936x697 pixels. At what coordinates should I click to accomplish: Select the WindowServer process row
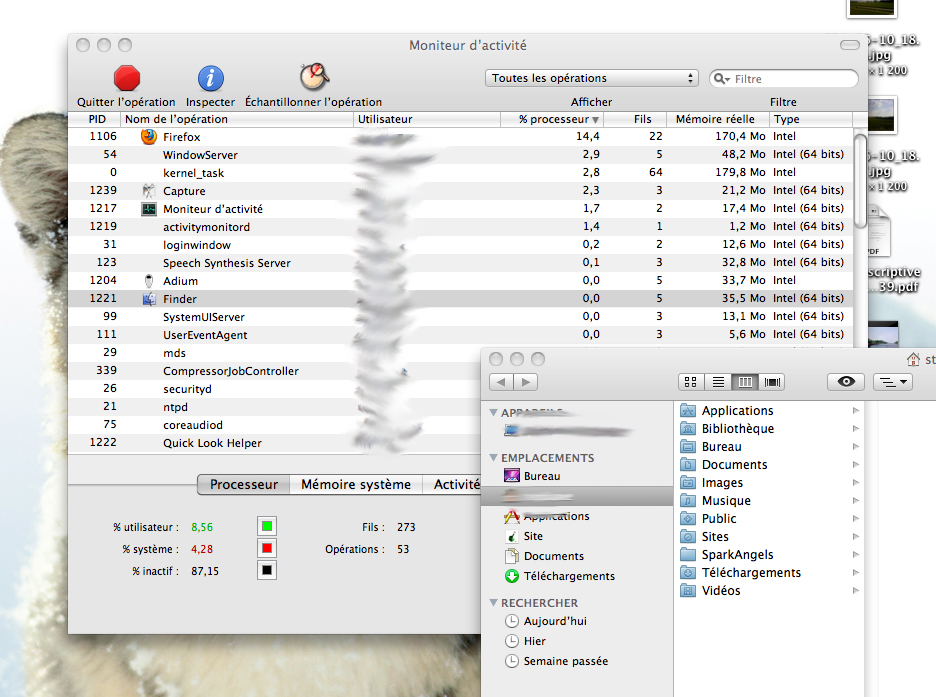pyautogui.click(x=460, y=155)
